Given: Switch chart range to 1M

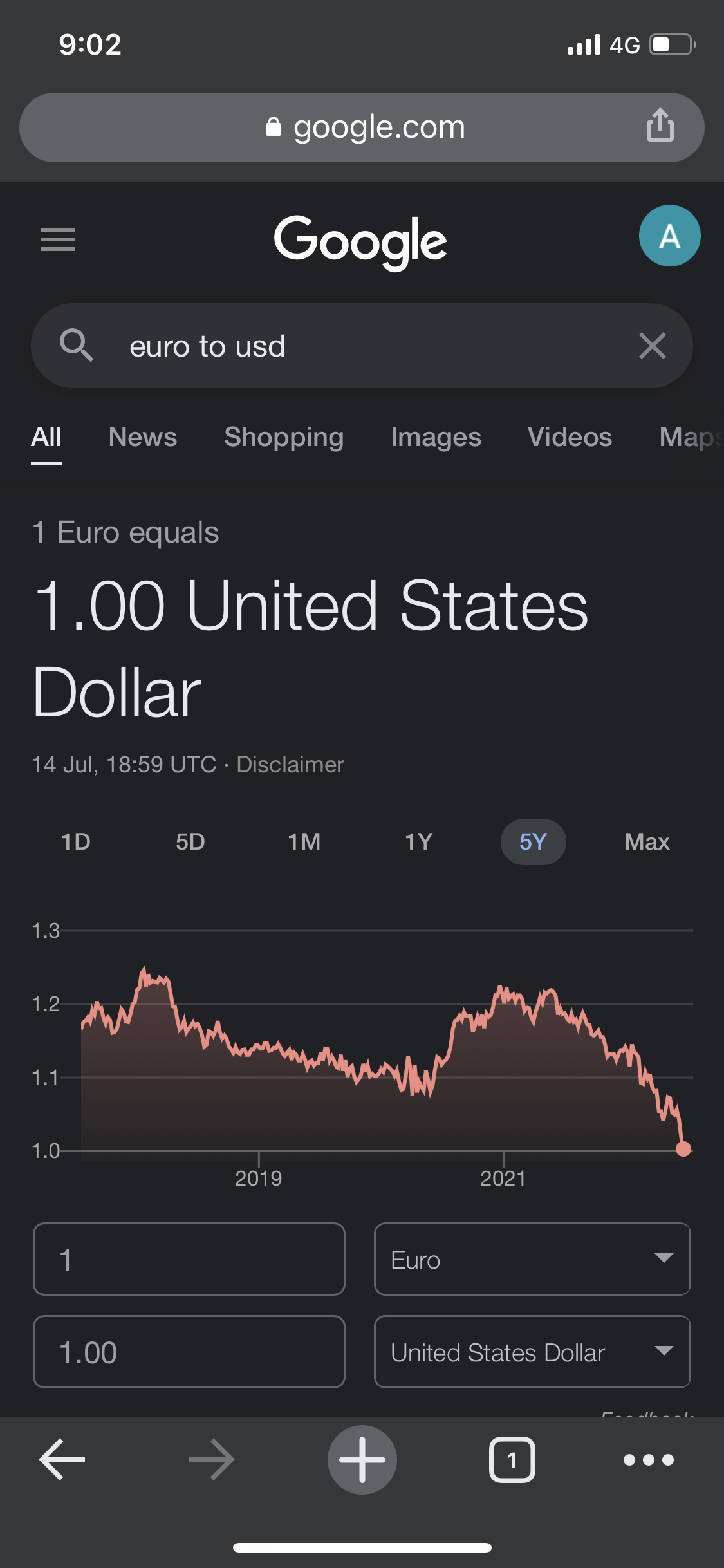Looking at the screenshot, I should [304, 842].
